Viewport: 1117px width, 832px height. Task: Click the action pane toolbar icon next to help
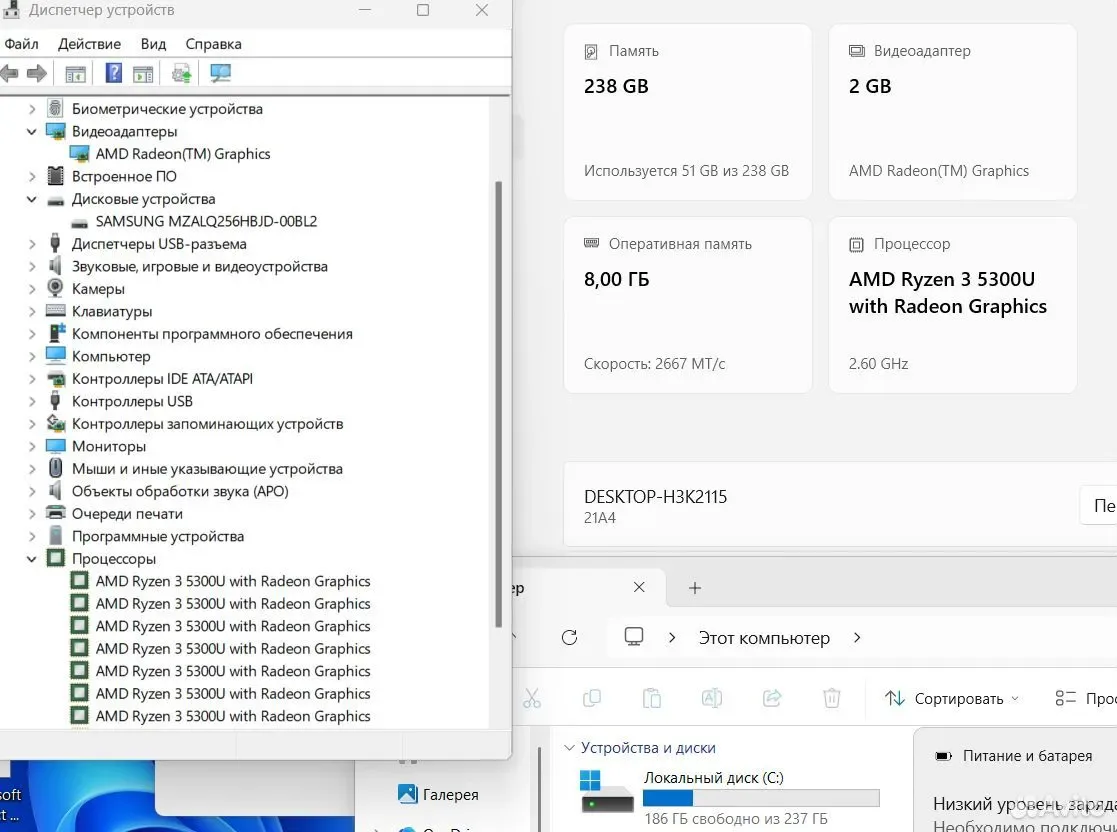[x=143, y=73]
